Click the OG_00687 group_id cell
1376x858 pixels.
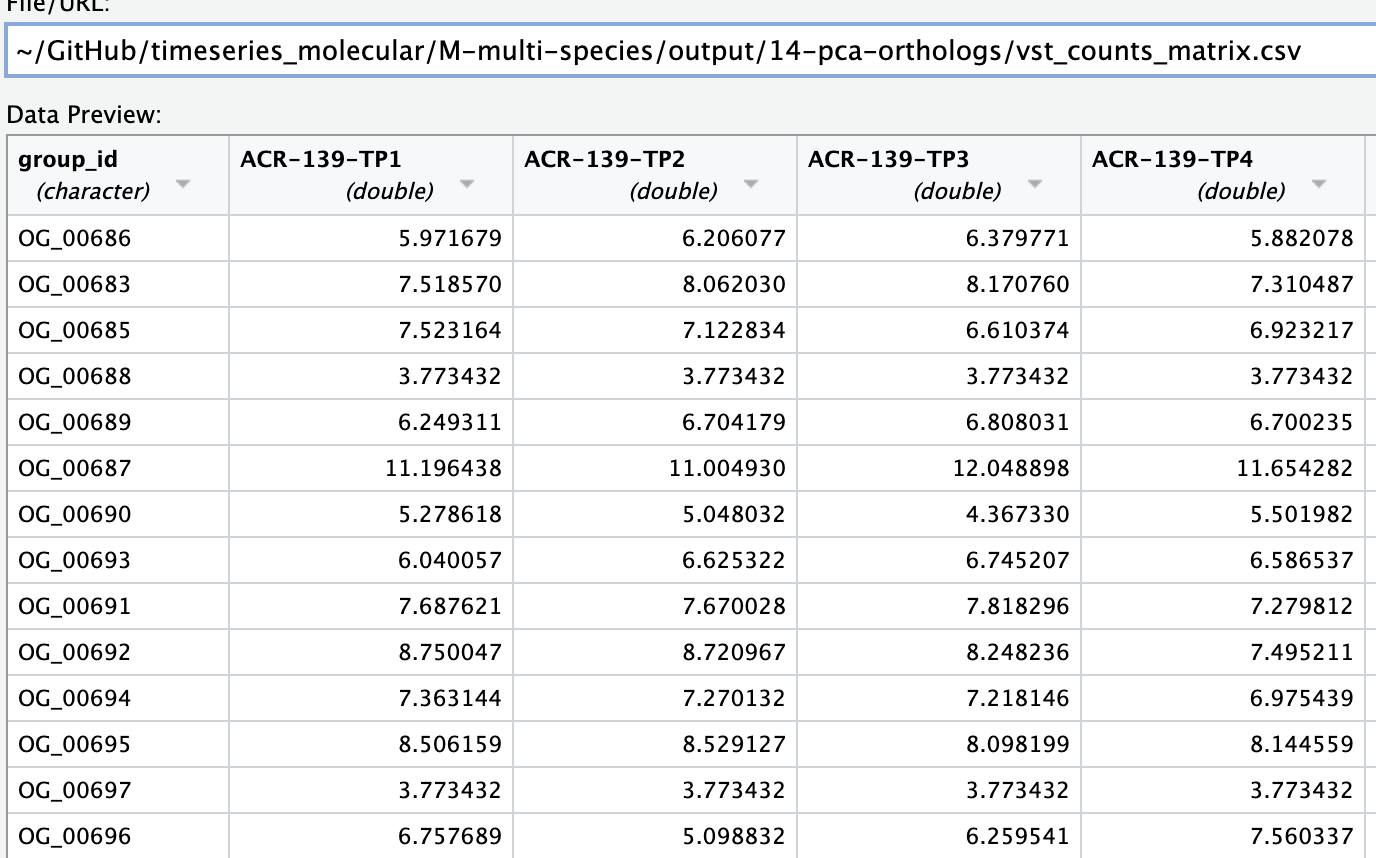coord(74,468)
